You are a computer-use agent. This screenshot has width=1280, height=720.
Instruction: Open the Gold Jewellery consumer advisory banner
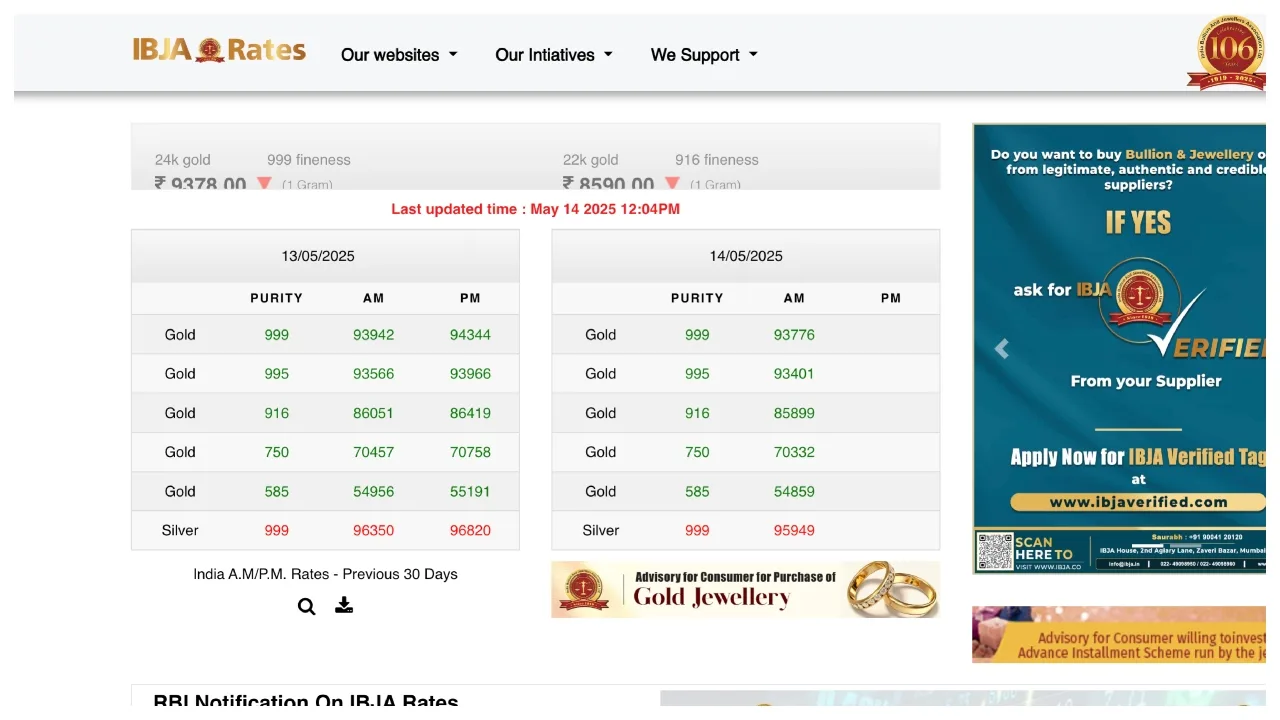coord(745,589)
